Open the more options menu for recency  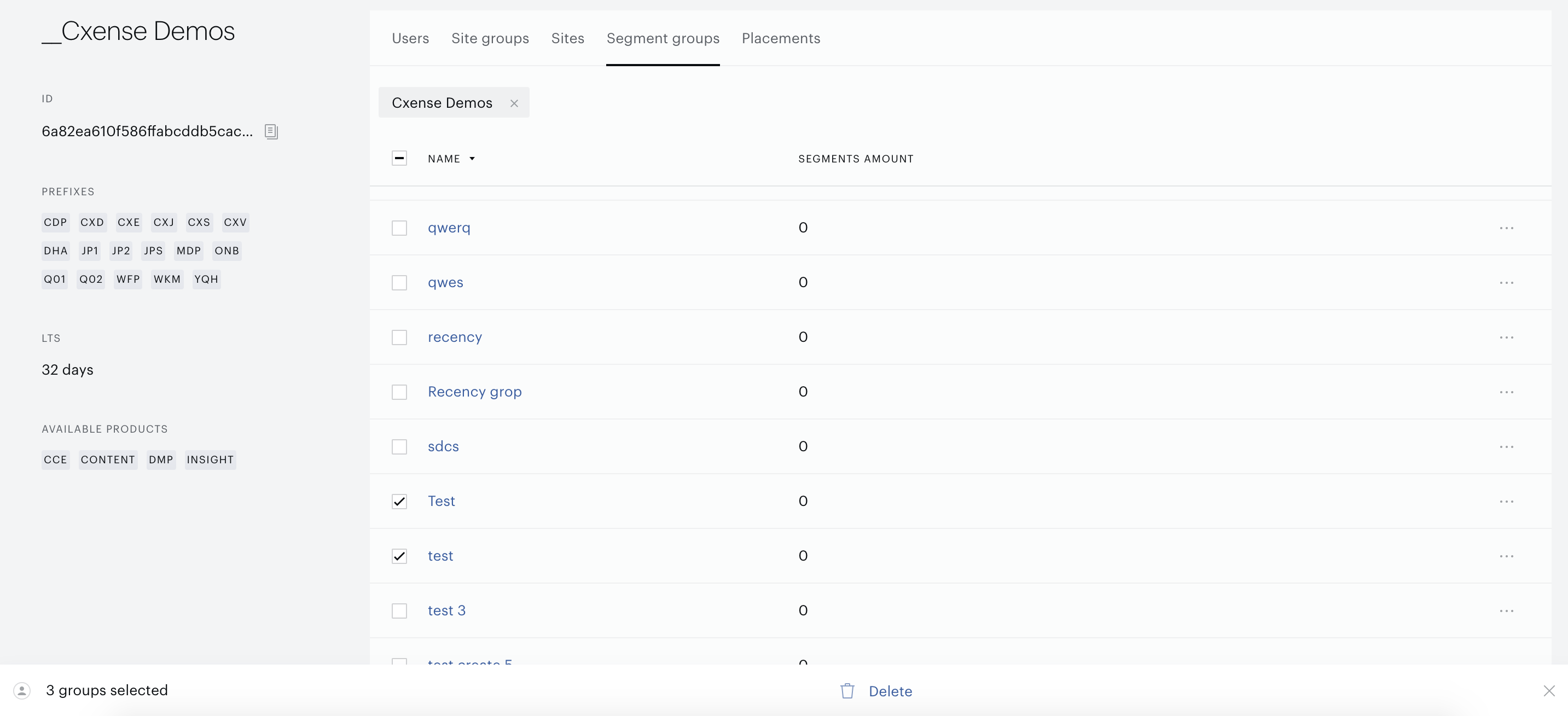[x=1507, y=337]
